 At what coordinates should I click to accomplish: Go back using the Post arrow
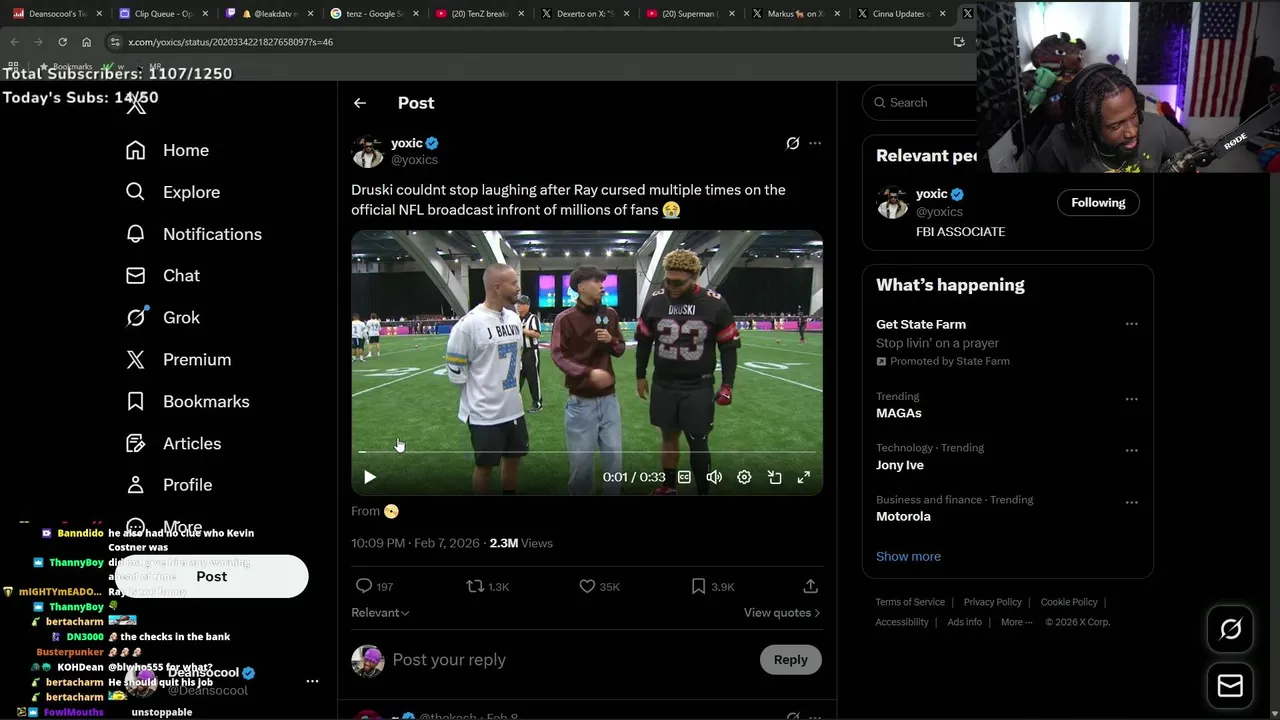pyautogui.click(x=360, y=103)
